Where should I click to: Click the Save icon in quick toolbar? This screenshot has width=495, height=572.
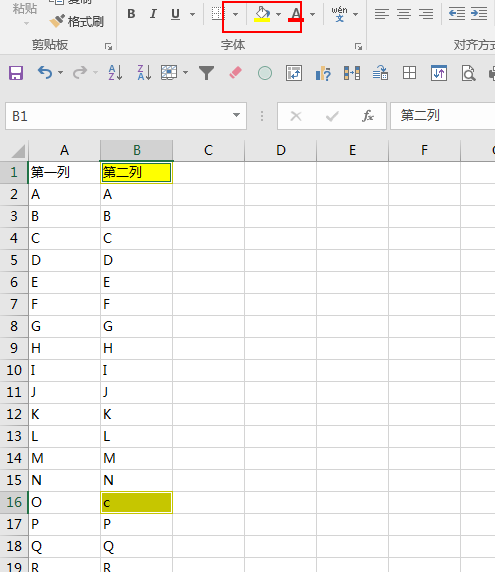click(16, 73)
